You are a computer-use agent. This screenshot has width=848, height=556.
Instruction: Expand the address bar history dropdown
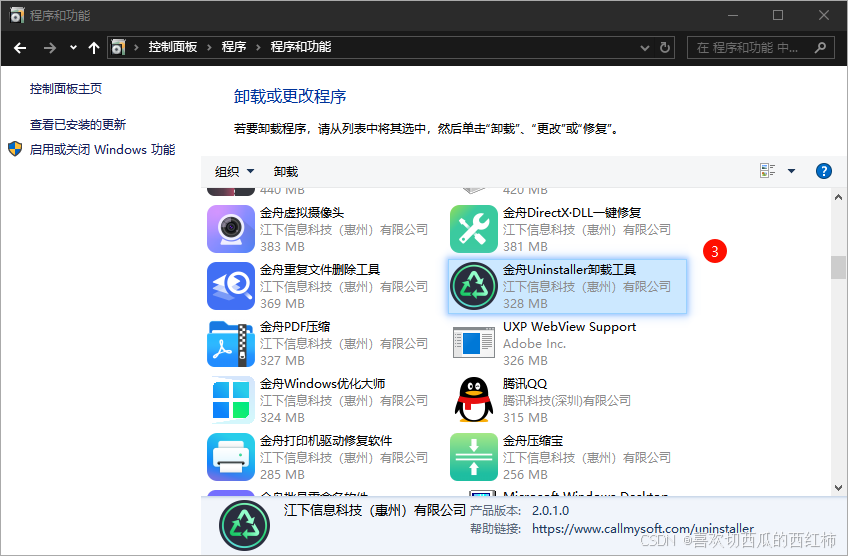click(645, 48)
